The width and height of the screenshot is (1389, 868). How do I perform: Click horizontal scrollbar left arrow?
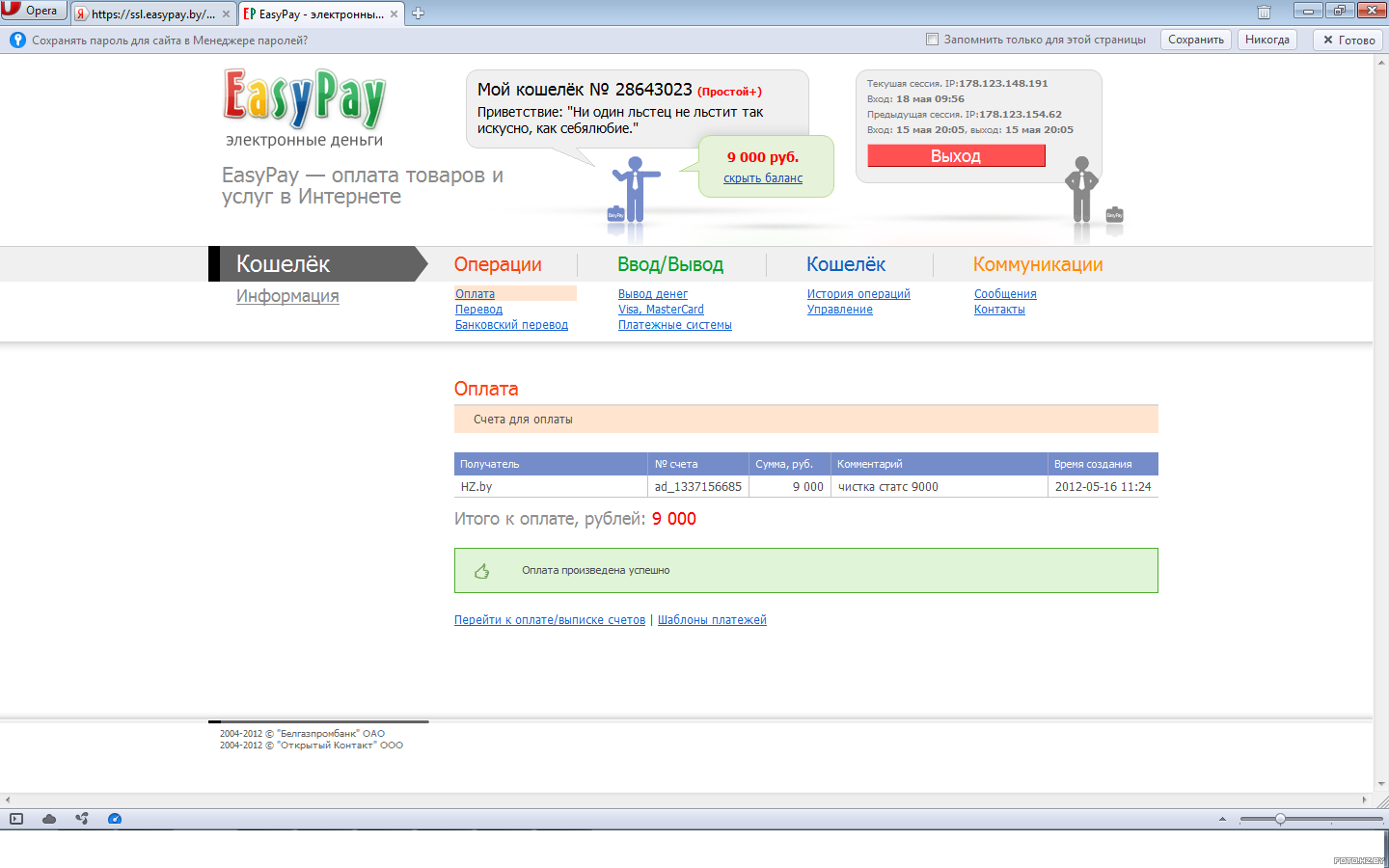(x=8, y=800)
